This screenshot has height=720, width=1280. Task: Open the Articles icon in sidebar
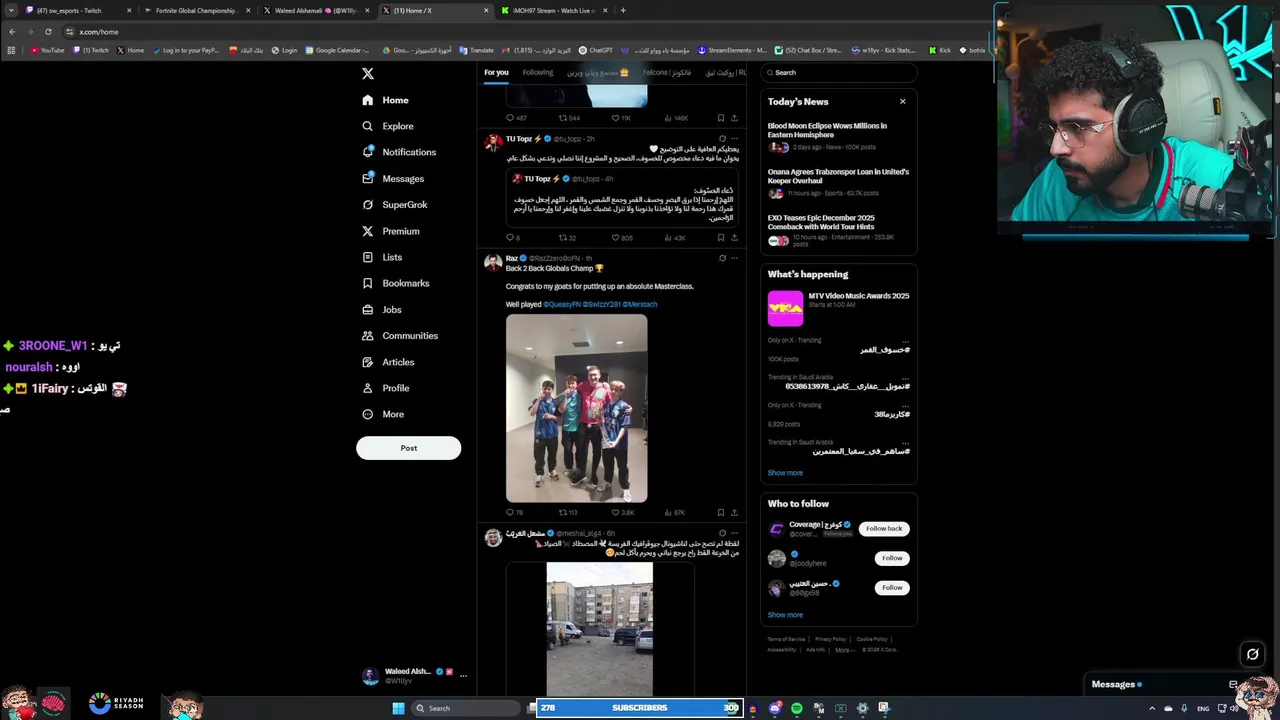click(368, 362)
